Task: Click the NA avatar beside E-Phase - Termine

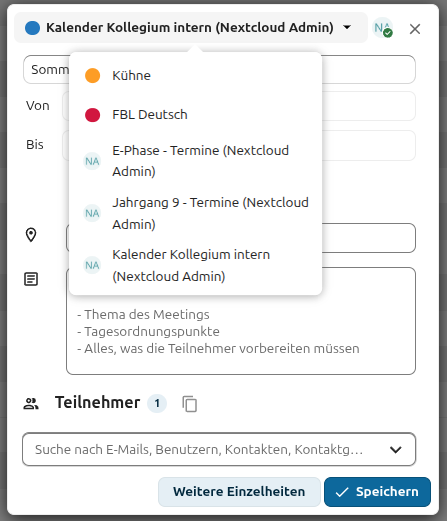Action: [x=92, y=161]
